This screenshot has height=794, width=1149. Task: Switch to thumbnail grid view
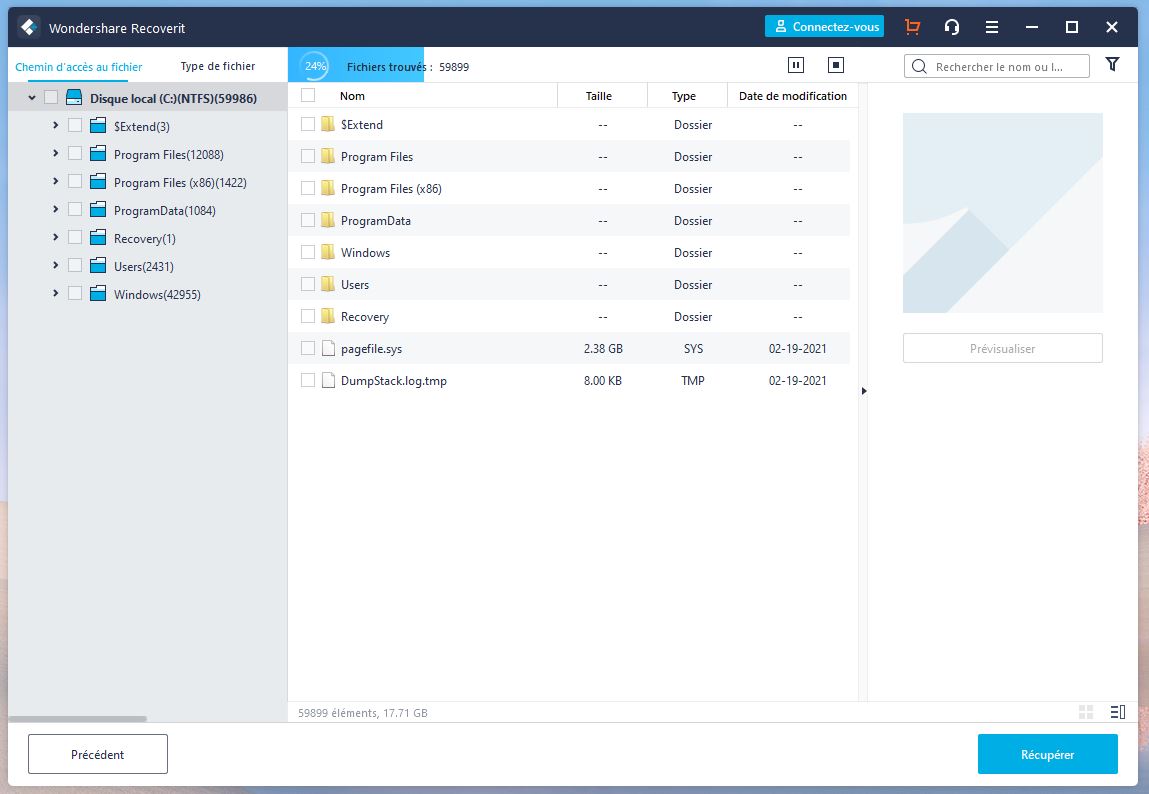tap(1086, 712)
